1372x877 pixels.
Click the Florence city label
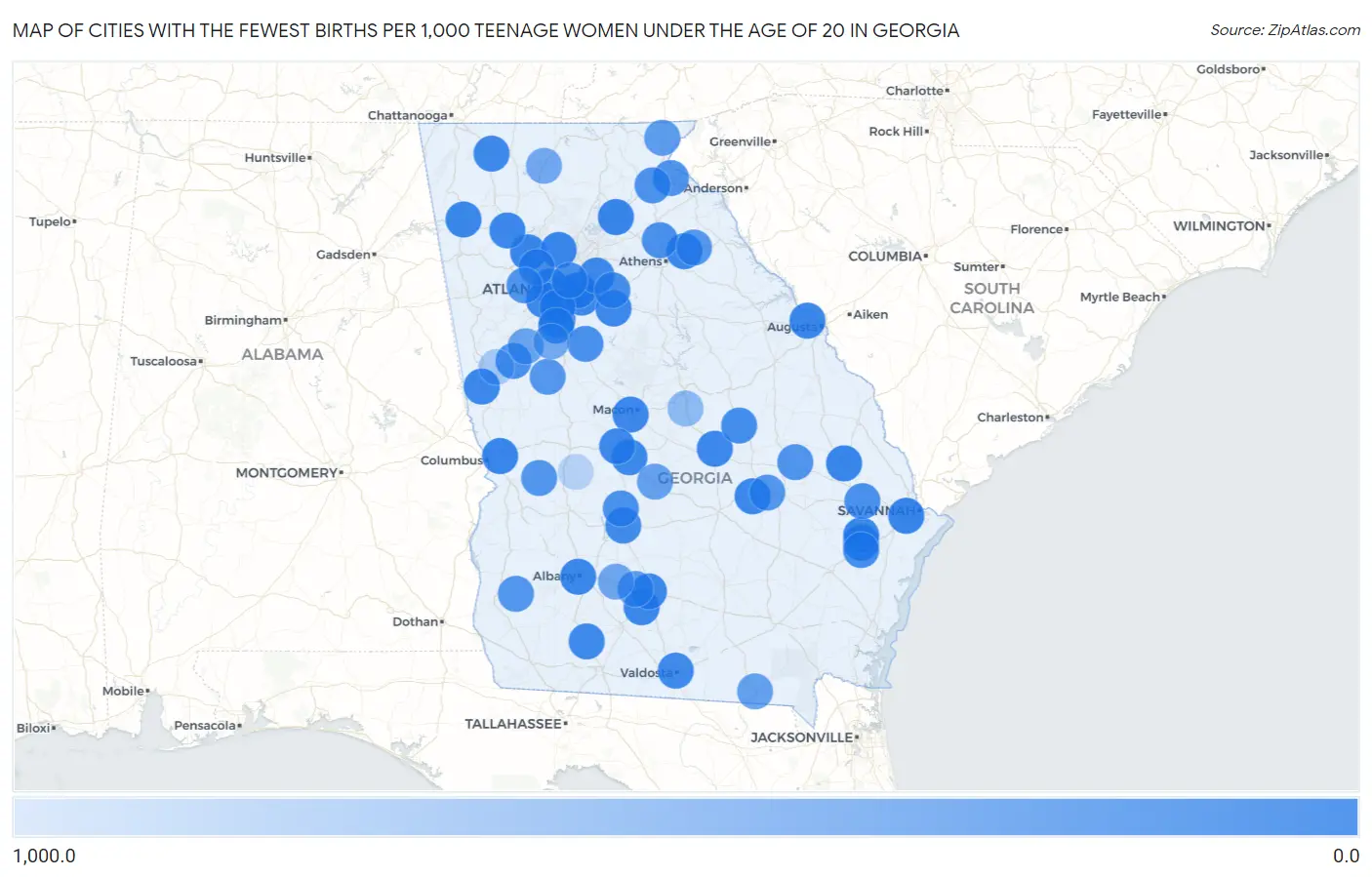tap(1037, 229)
